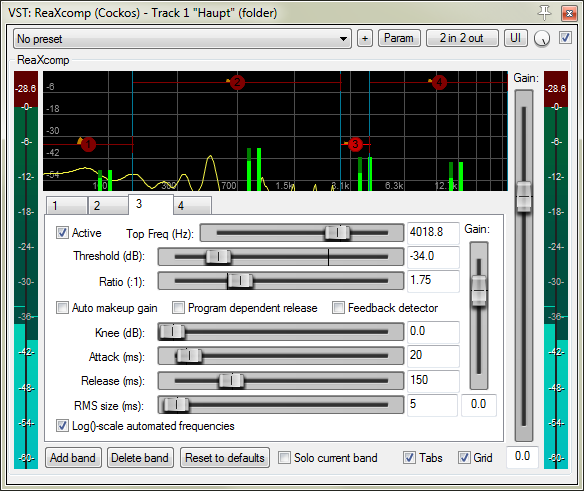Click the RMS size value field 5
The width and height of the screenshot is (584, 491).
[x=432, y=405]
